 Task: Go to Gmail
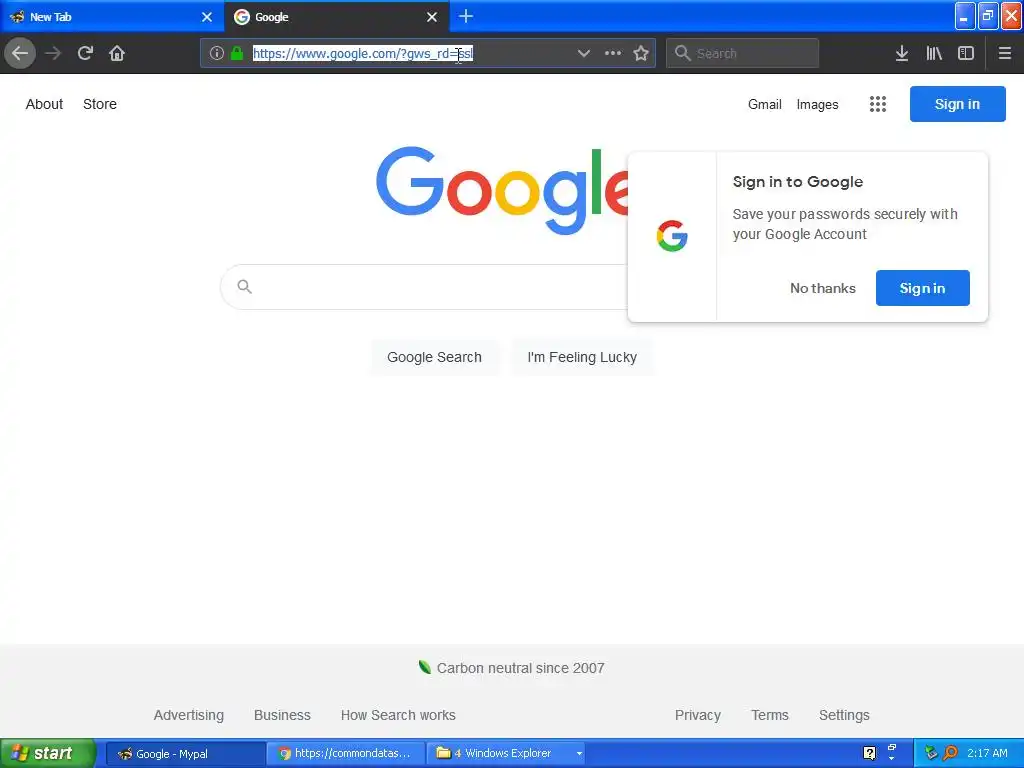[765, 104]
